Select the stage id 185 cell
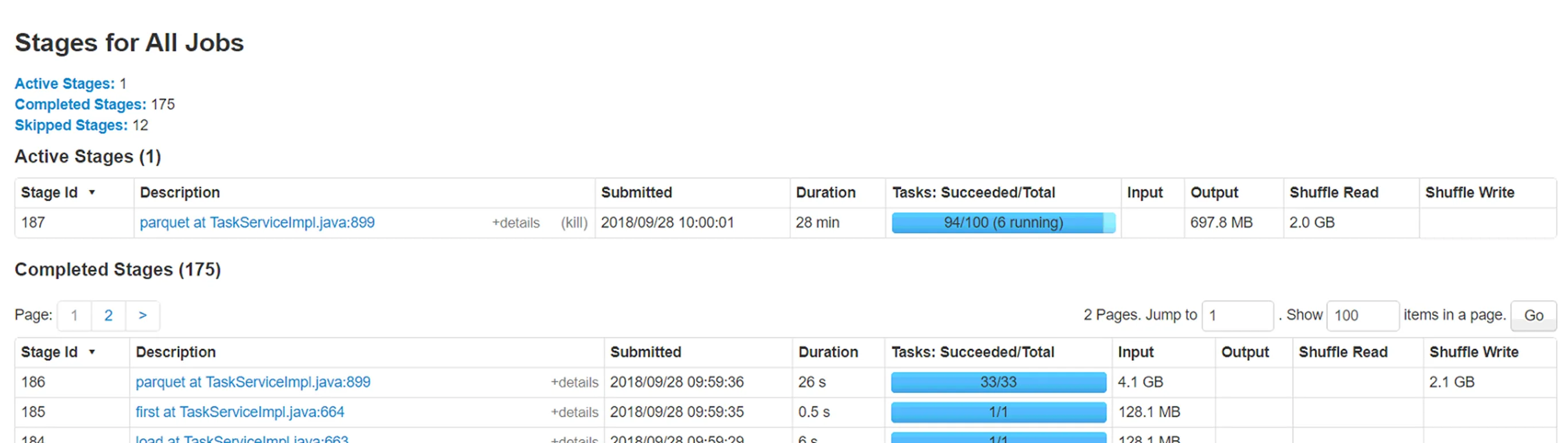 (33, 412)
